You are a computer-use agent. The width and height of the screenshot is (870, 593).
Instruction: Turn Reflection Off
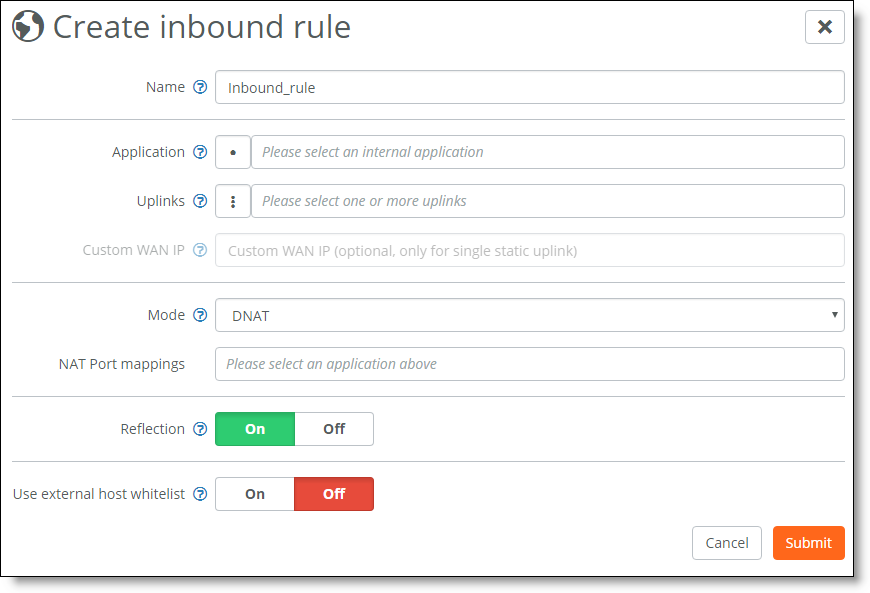click(334, 429)
